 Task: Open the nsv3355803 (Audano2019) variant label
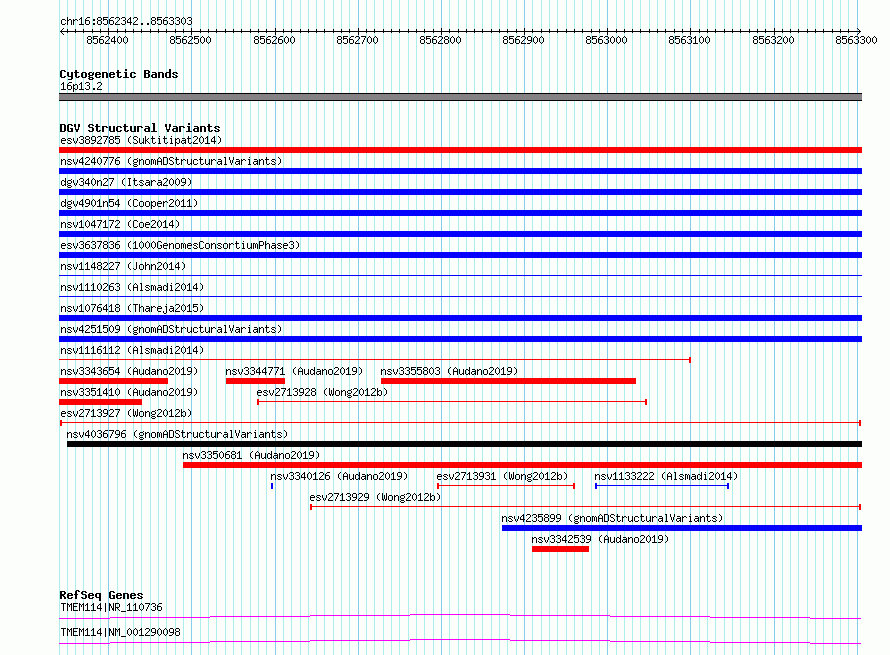[x=449, y=371]
